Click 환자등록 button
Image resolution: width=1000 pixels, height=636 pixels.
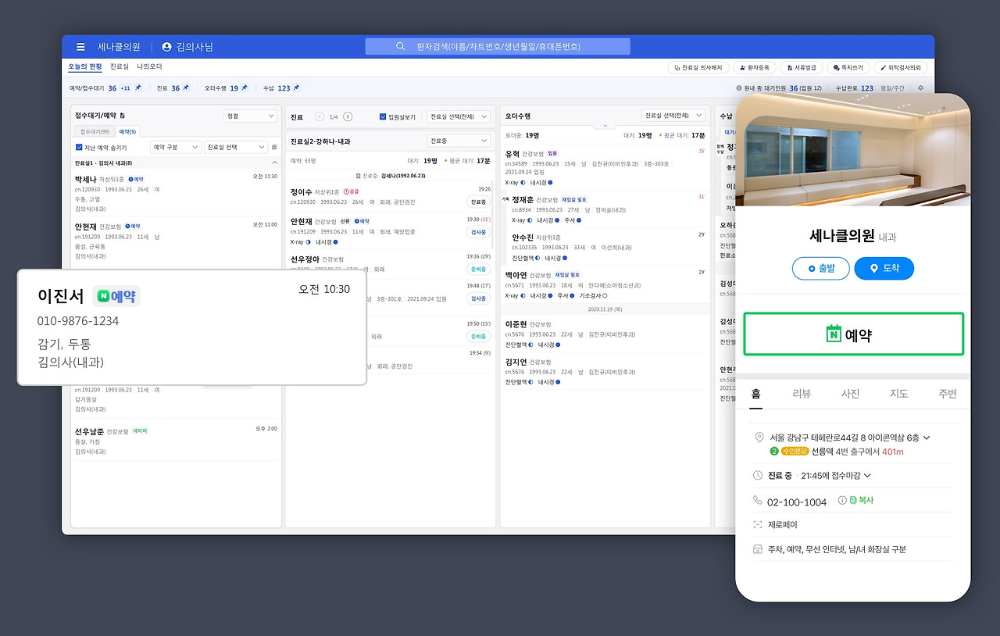pyautogui.click(x=754, y=67)
